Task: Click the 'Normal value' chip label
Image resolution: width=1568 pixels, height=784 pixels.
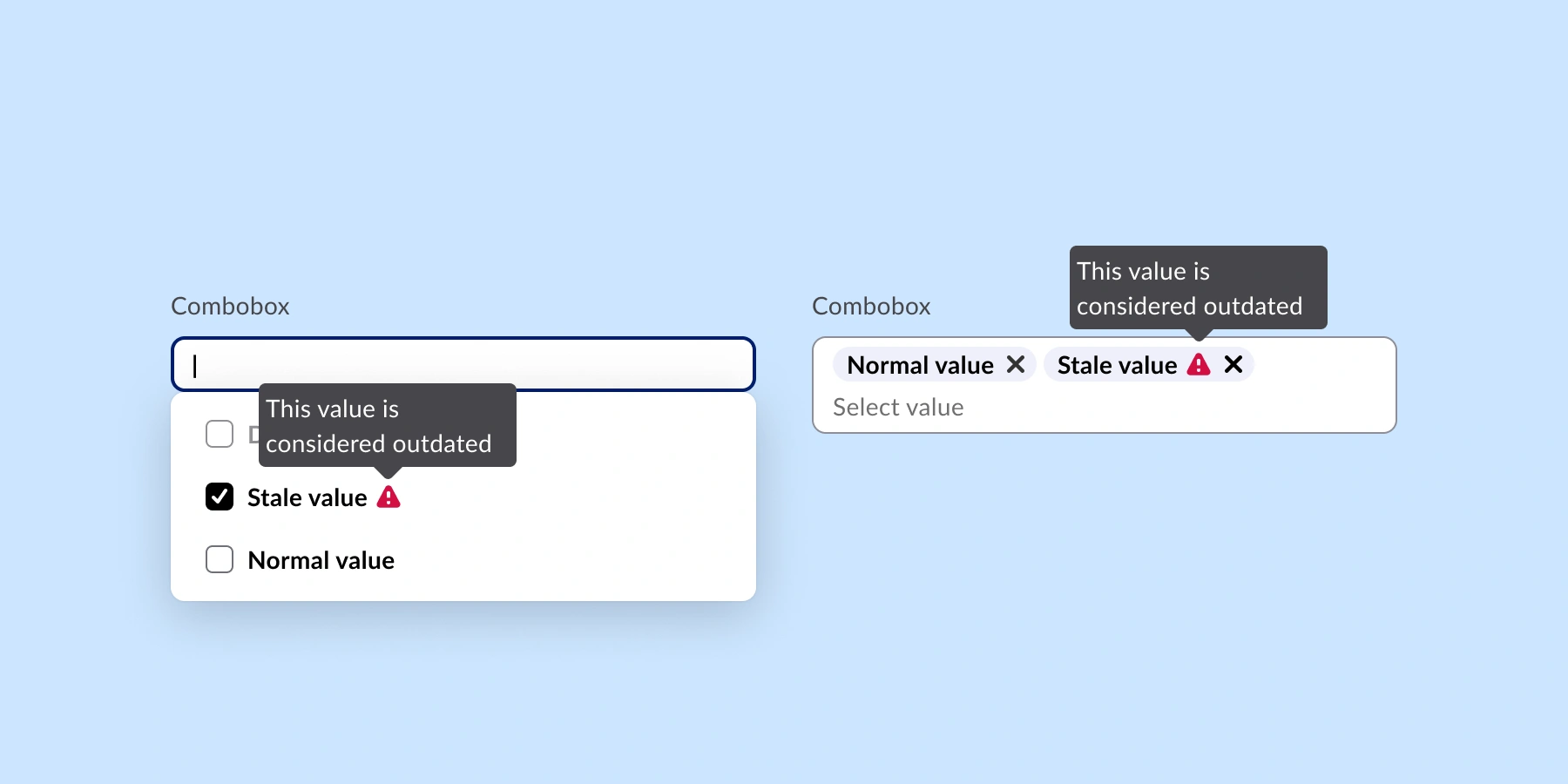Action: [x=920, y=365]
